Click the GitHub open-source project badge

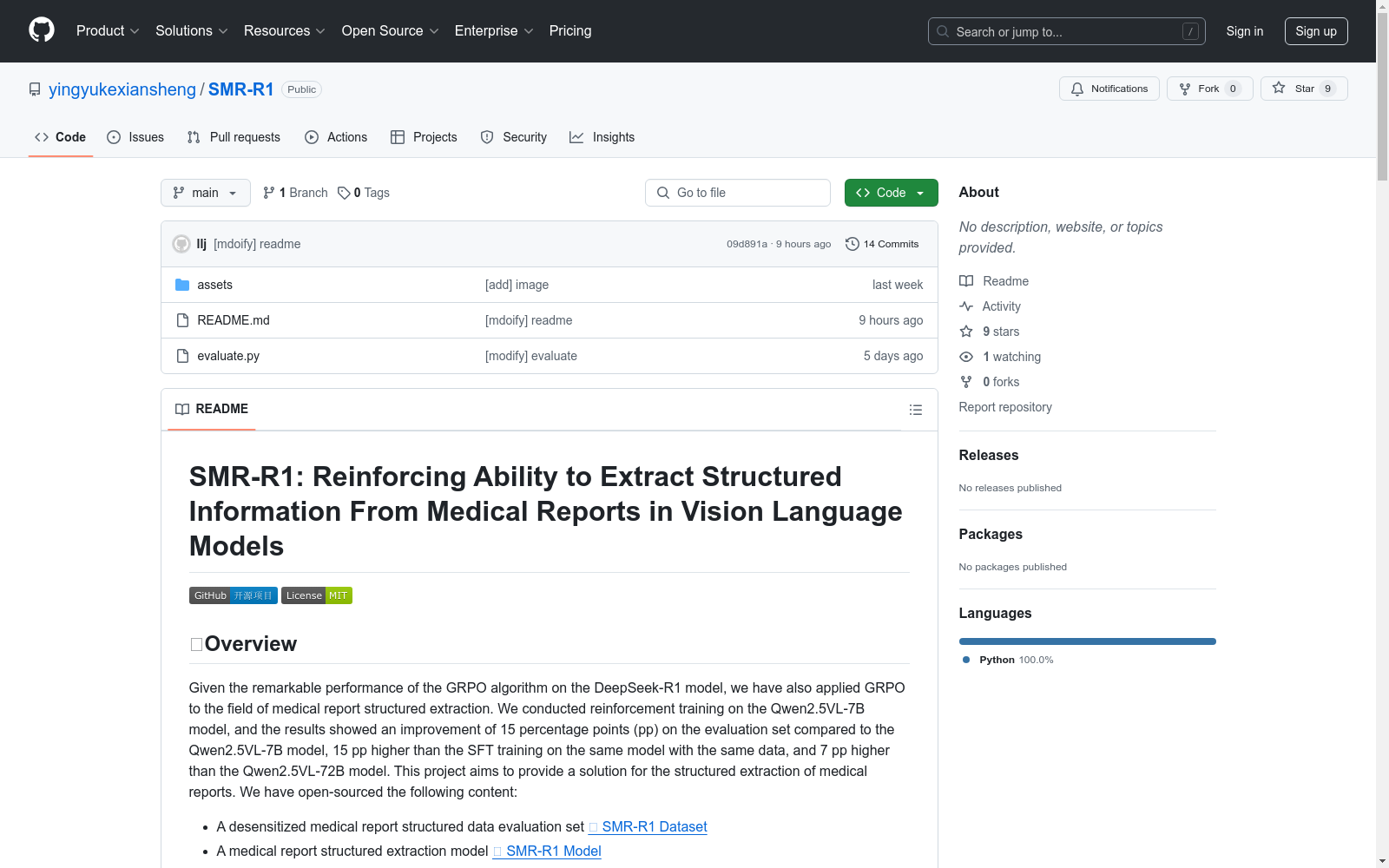234,595
